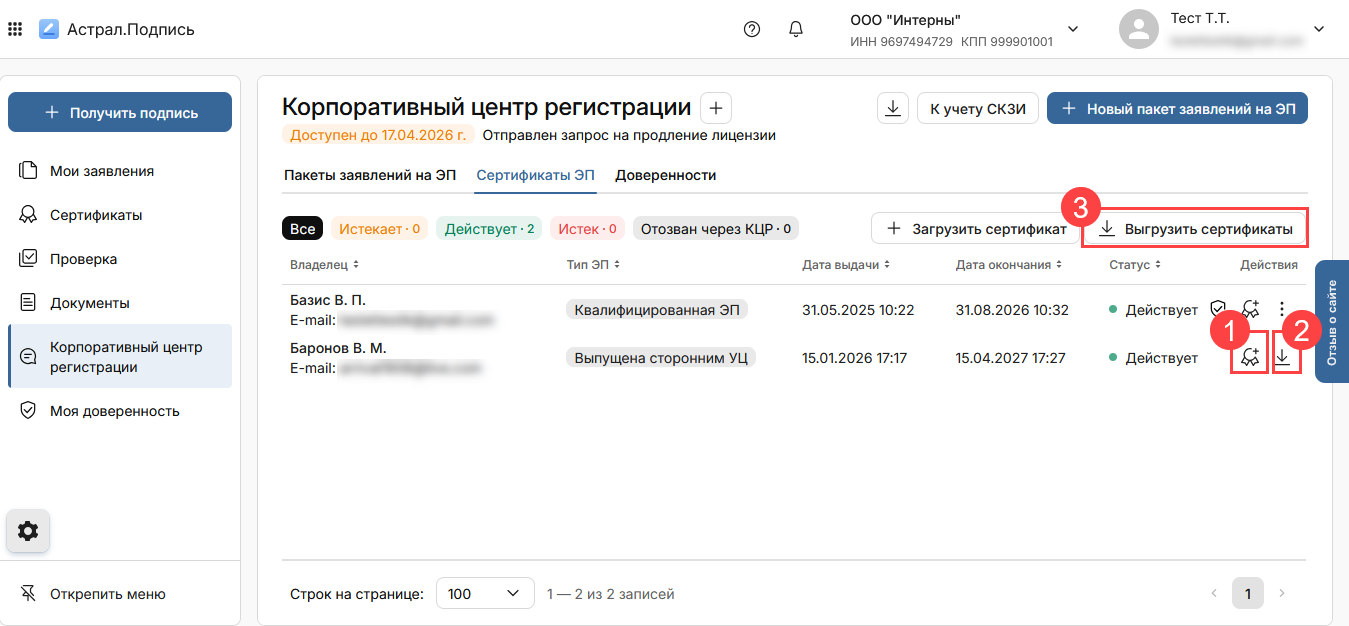
Task: Click the help question mark icon
Action: tap(752, 29)
